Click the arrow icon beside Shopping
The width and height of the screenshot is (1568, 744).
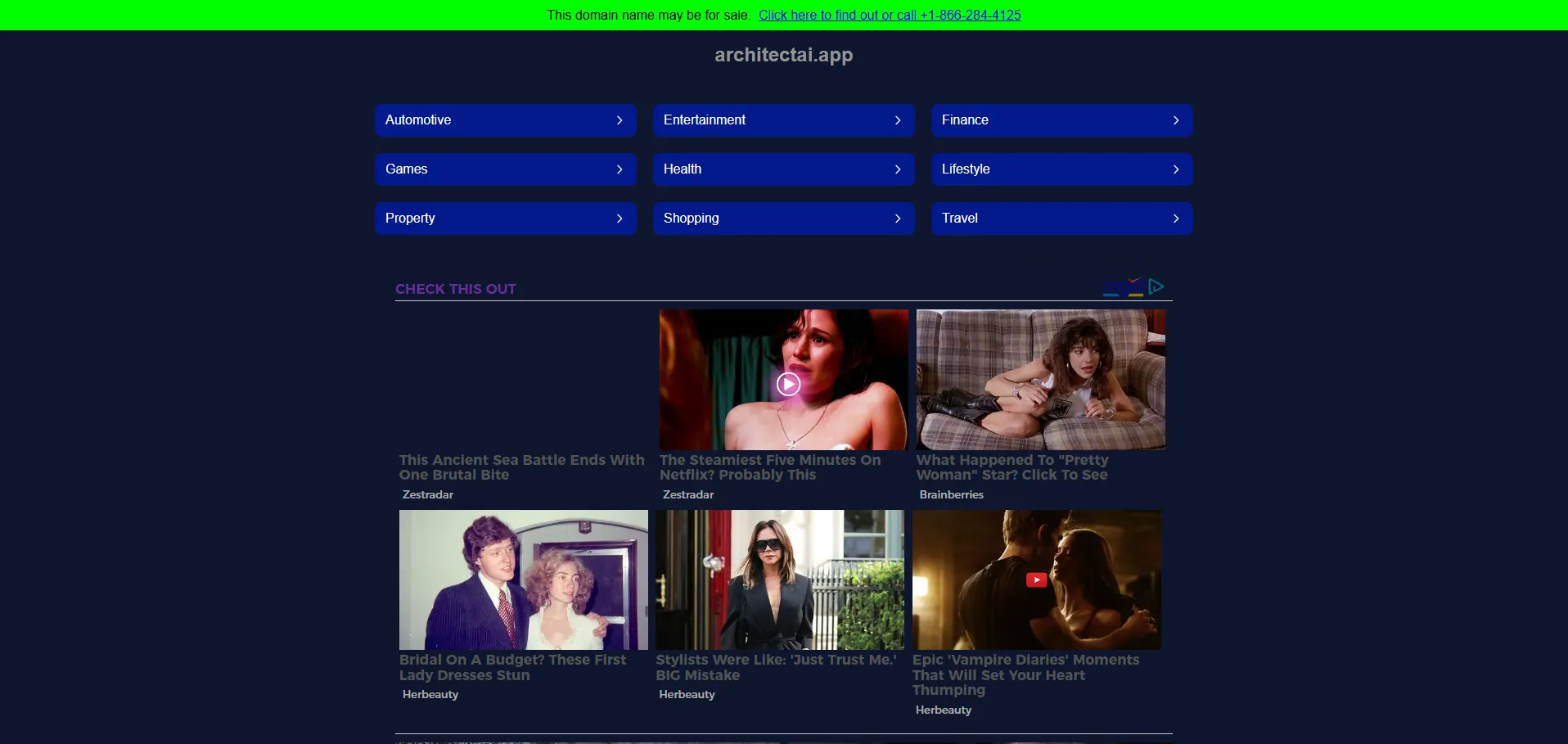coord(898,219)
